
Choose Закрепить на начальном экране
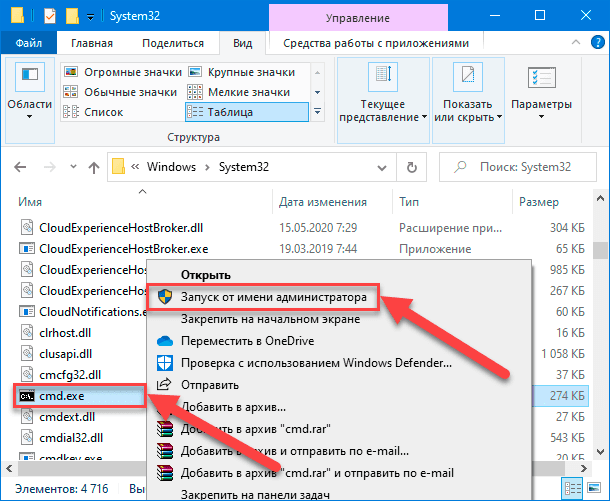338,319
